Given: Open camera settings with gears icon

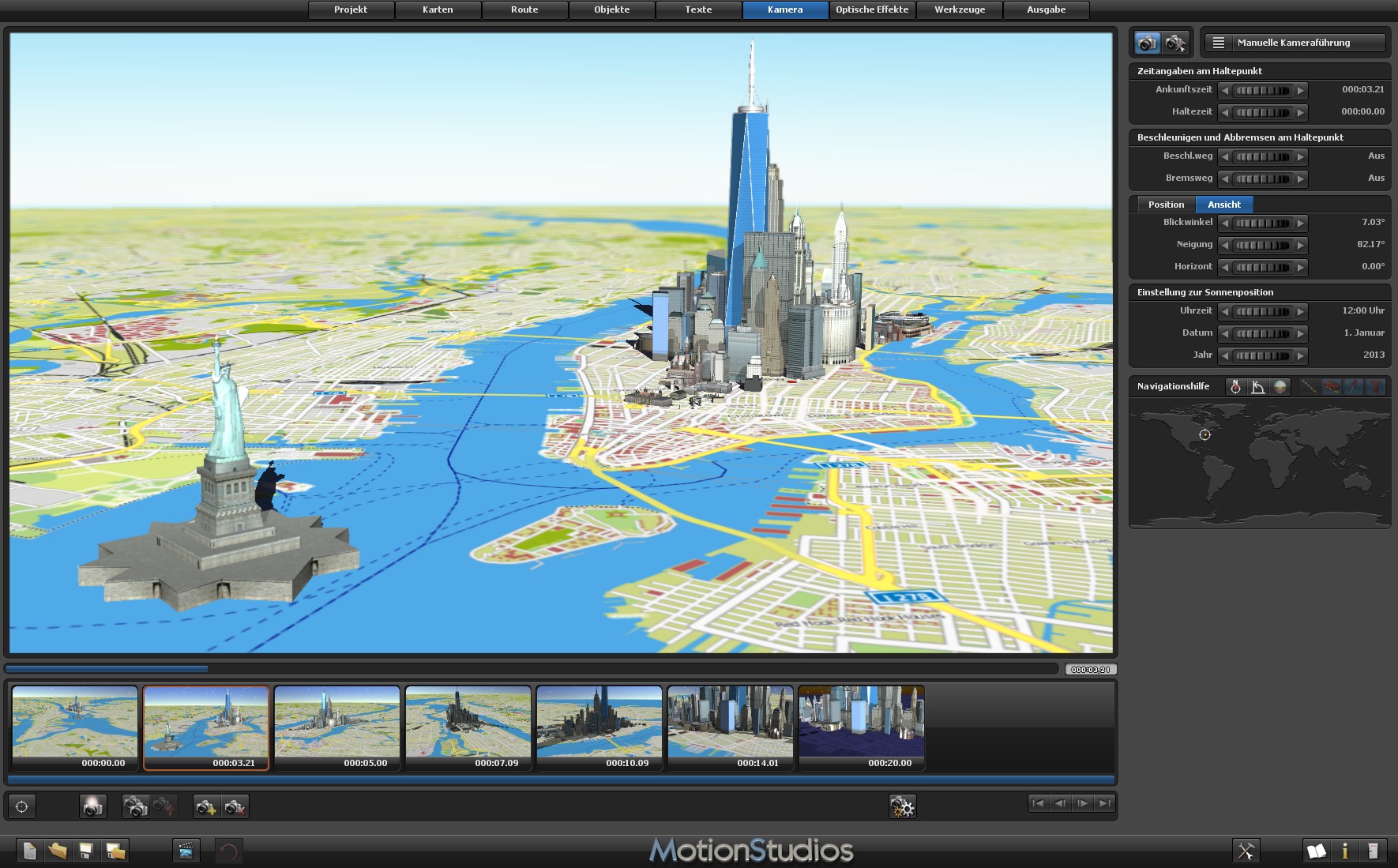Looking at the screenshot, I should 902,806.
